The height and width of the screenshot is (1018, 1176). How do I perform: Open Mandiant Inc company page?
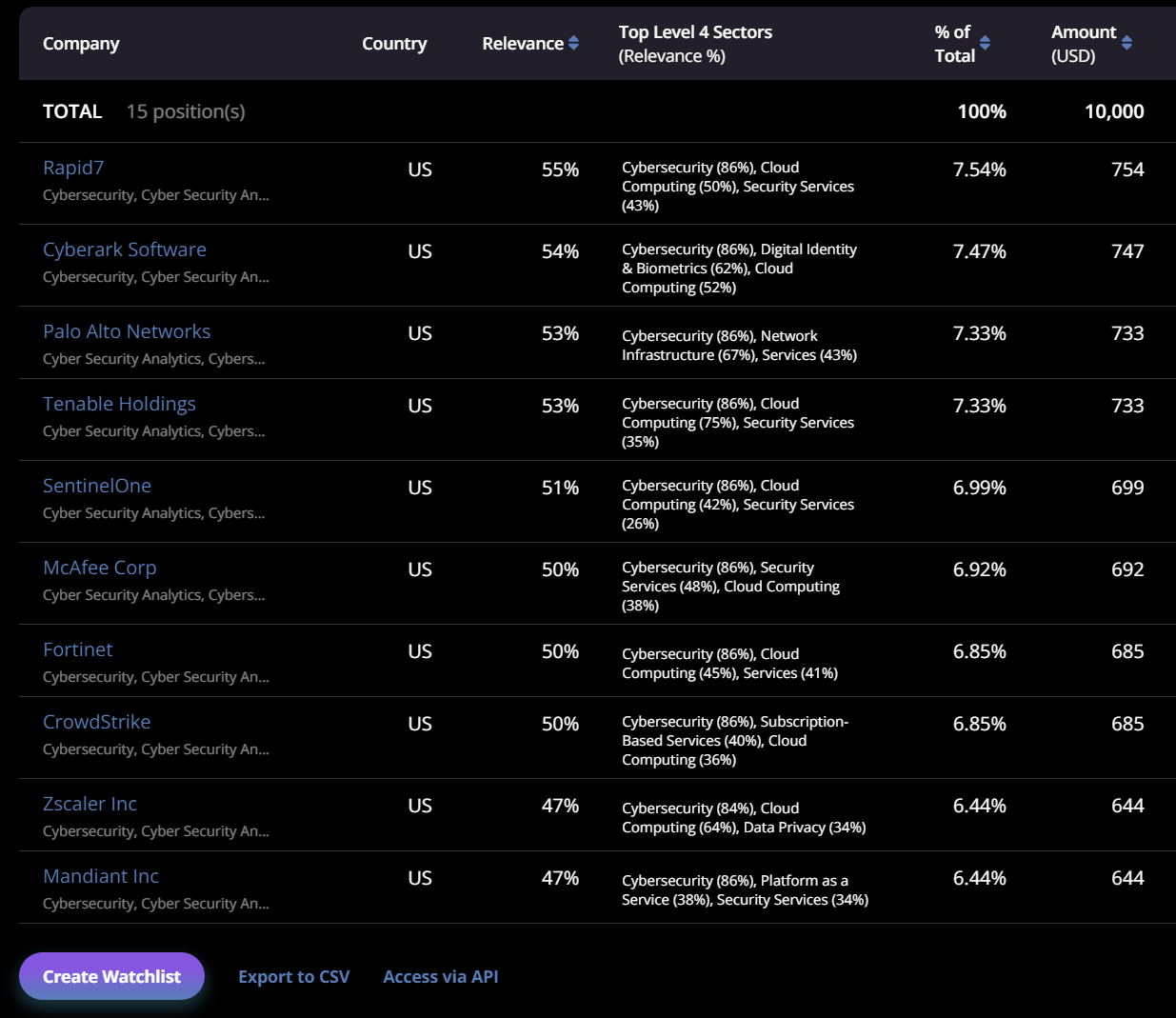[x=101, y=876]
